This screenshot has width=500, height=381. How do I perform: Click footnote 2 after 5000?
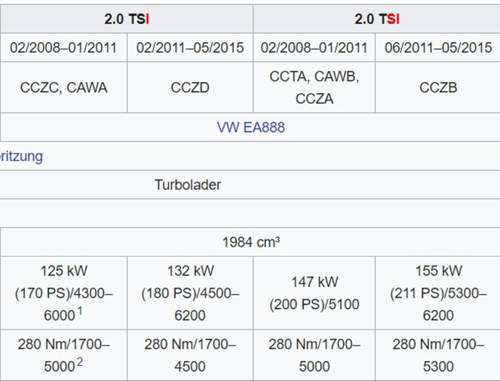(80, 362)
